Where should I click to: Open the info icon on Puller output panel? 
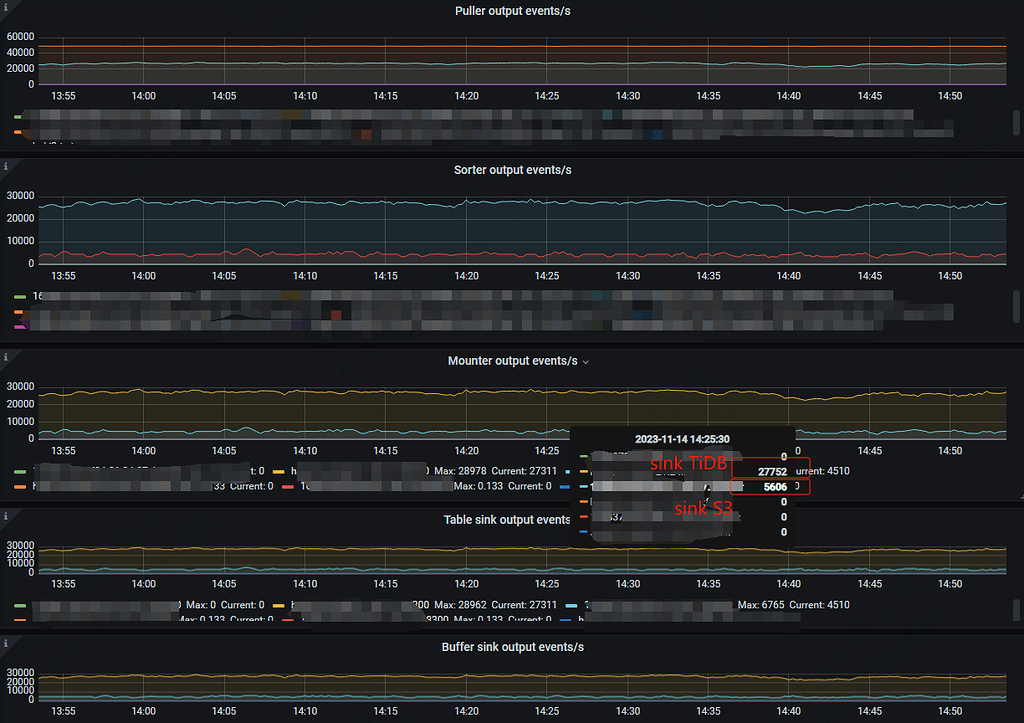pos(6,7)
